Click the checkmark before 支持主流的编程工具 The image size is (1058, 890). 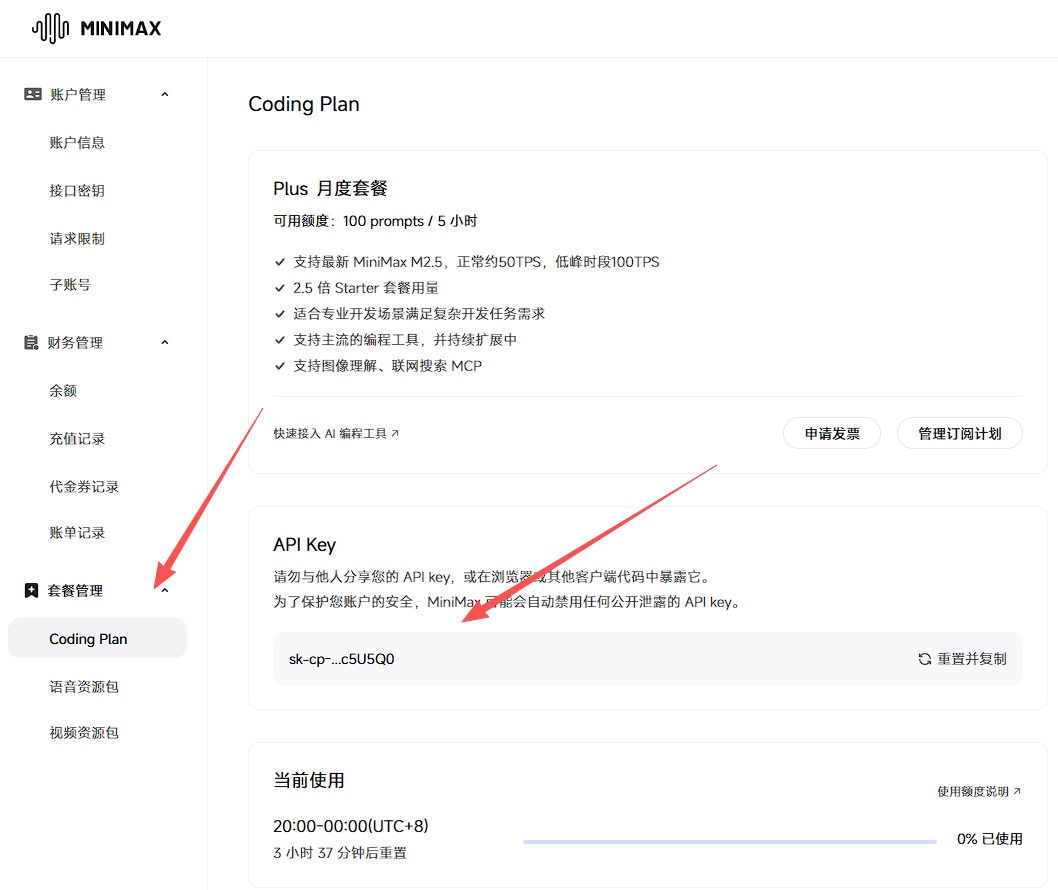280,340
